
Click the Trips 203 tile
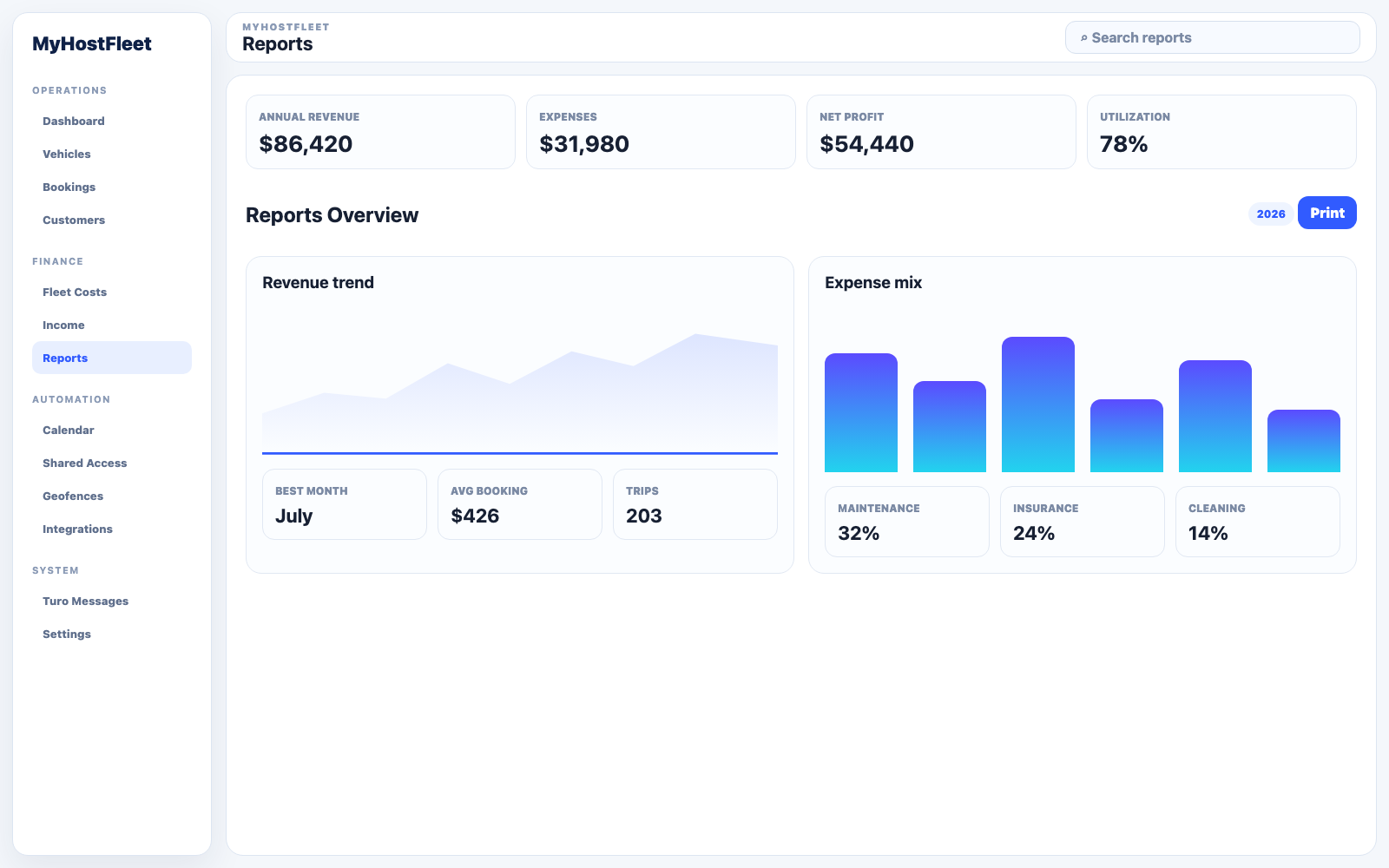695,504
